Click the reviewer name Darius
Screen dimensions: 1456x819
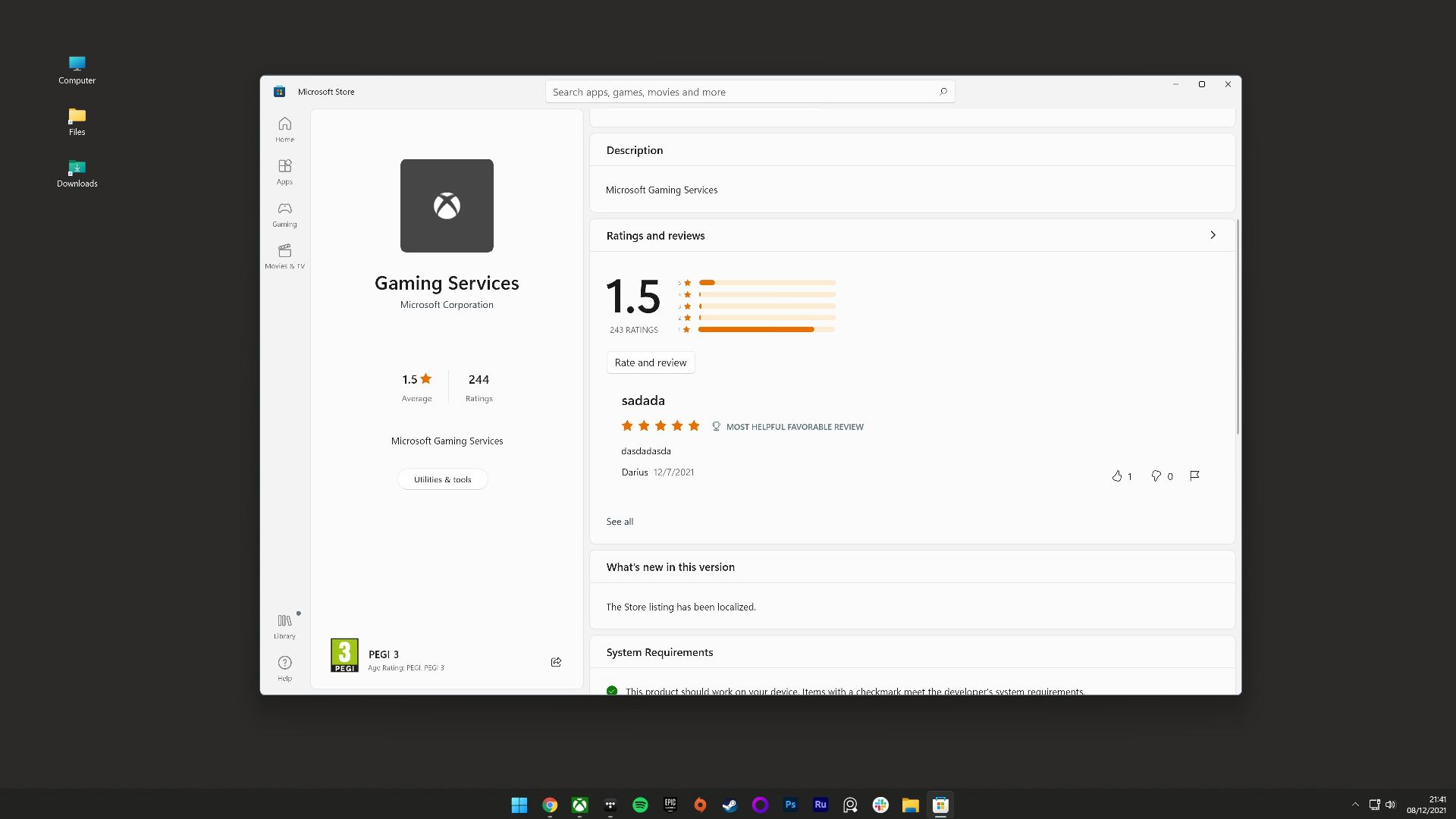tap(635, 472)
